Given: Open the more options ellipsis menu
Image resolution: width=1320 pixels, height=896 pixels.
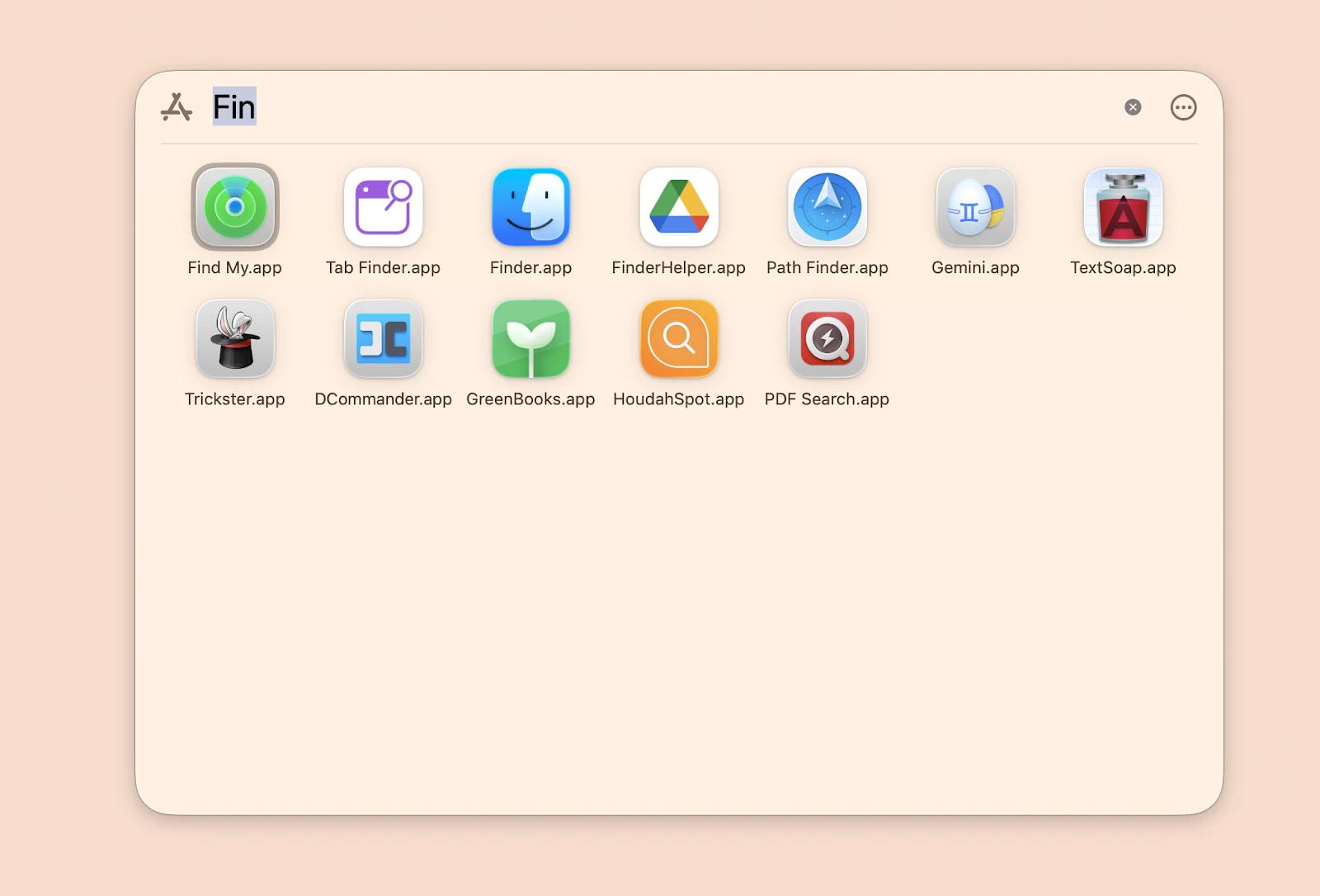Looking at the screenshot, I should pyautogui.click(x=1183, y=107).
